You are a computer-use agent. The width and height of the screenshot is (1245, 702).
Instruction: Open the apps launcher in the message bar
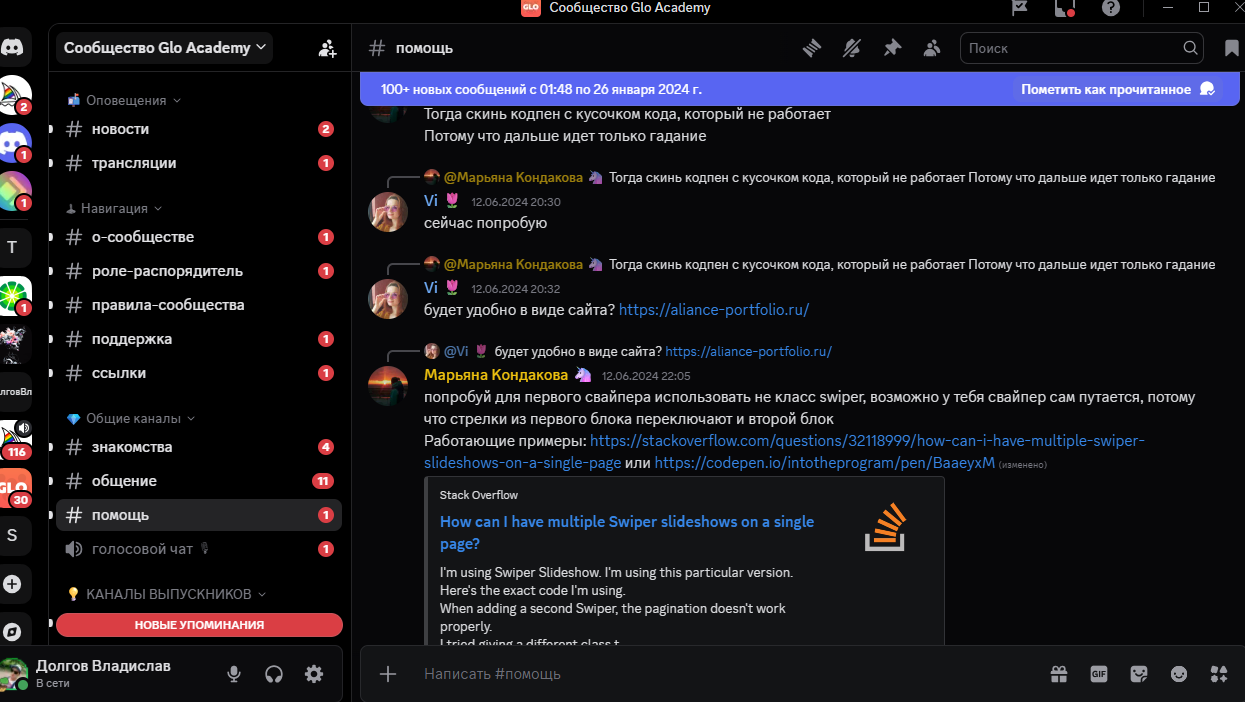point(1218,674)
